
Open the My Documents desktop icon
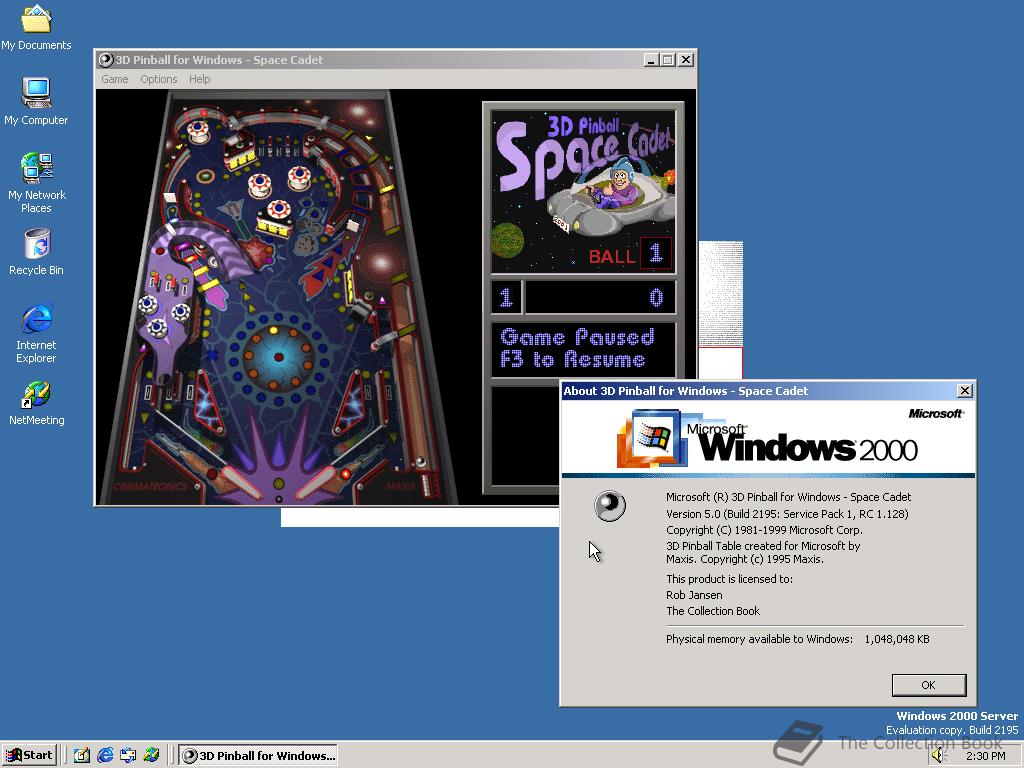click(36, 26)
